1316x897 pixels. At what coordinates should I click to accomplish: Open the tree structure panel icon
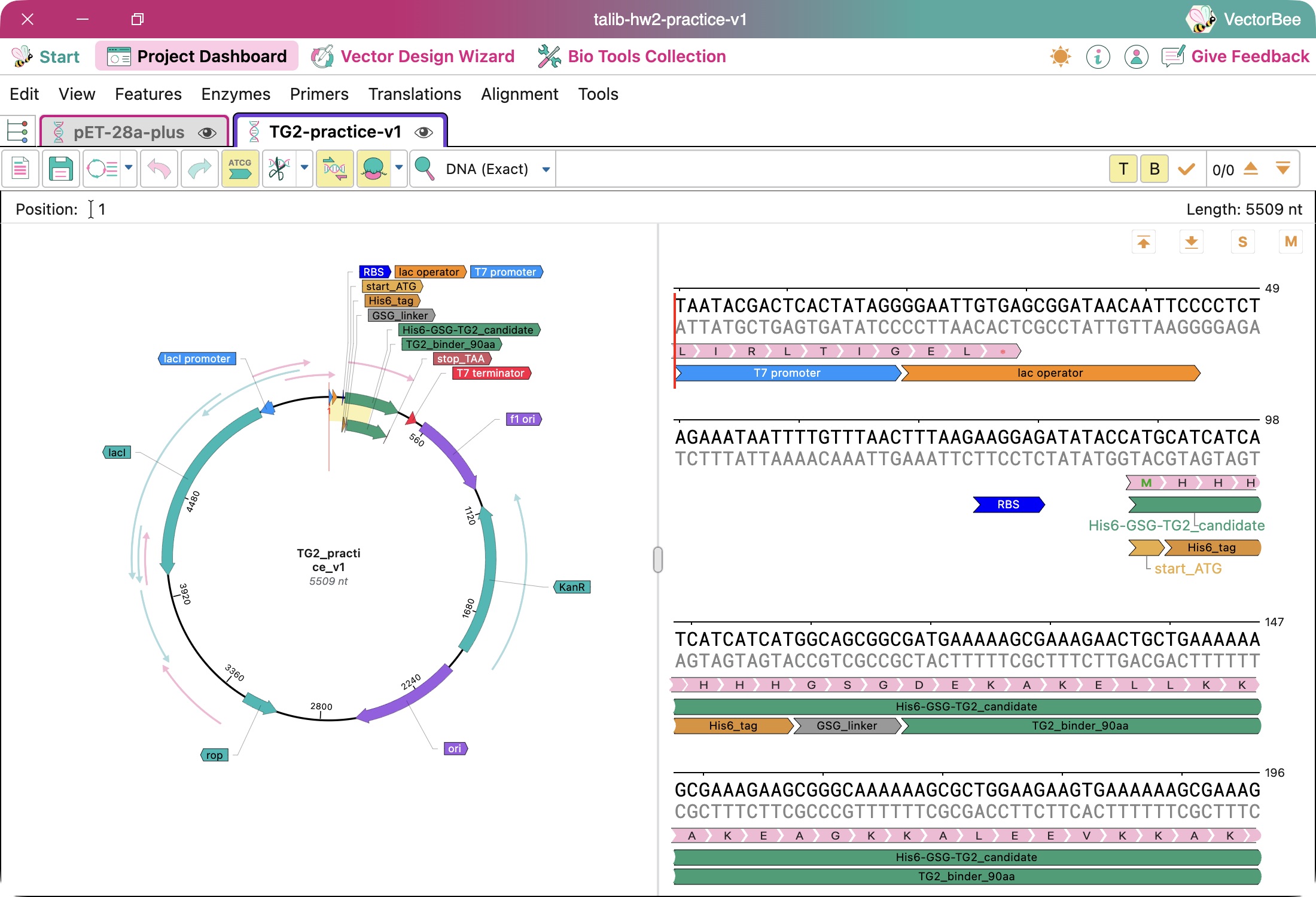pos(18,132)
